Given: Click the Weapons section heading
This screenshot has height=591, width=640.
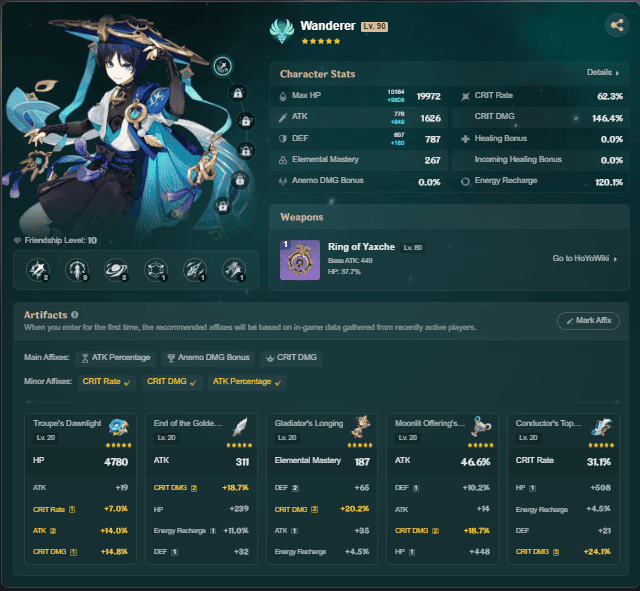Looking at the screenshot, I should 302,217.
